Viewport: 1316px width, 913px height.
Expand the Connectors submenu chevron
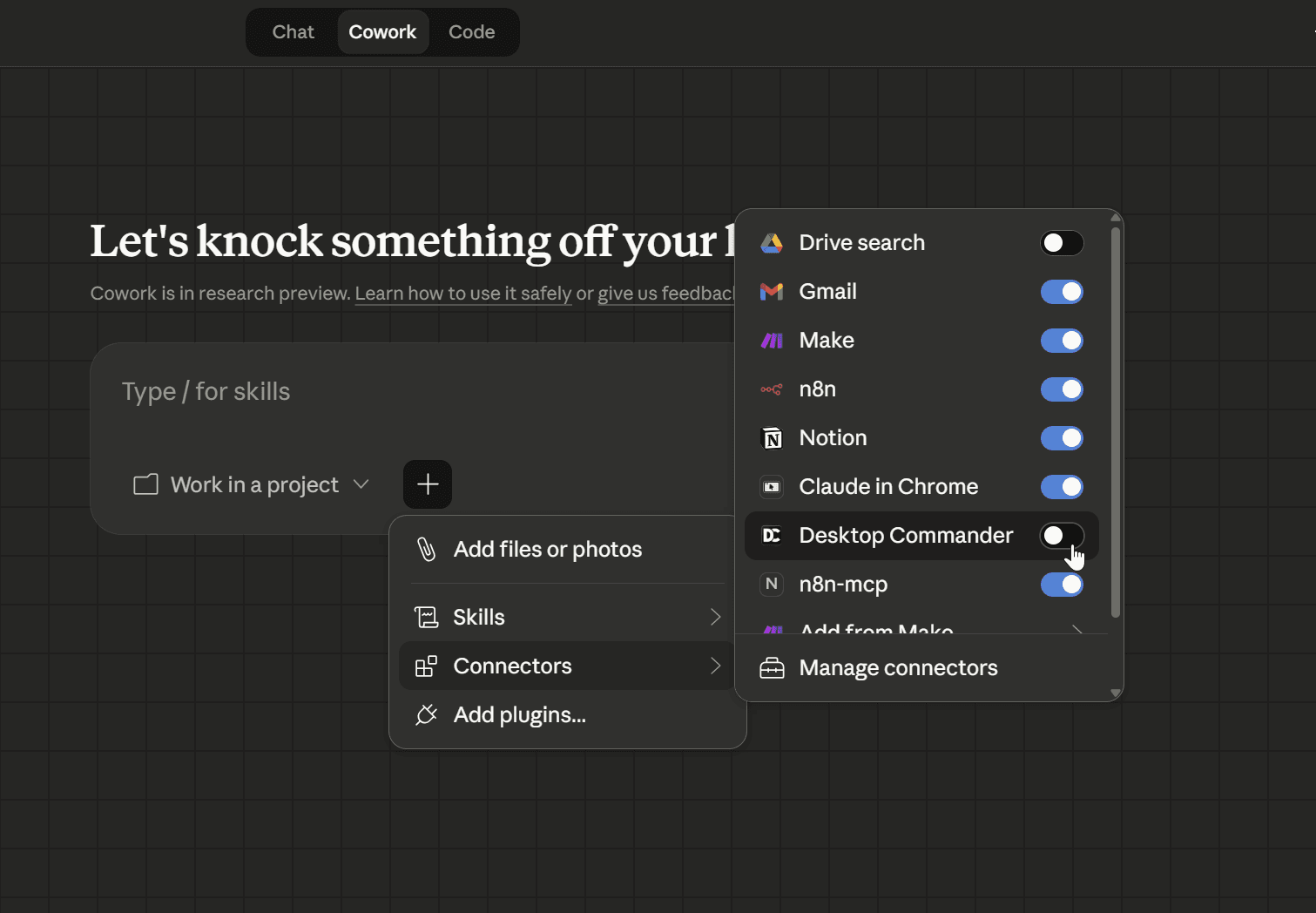point(715,666)
